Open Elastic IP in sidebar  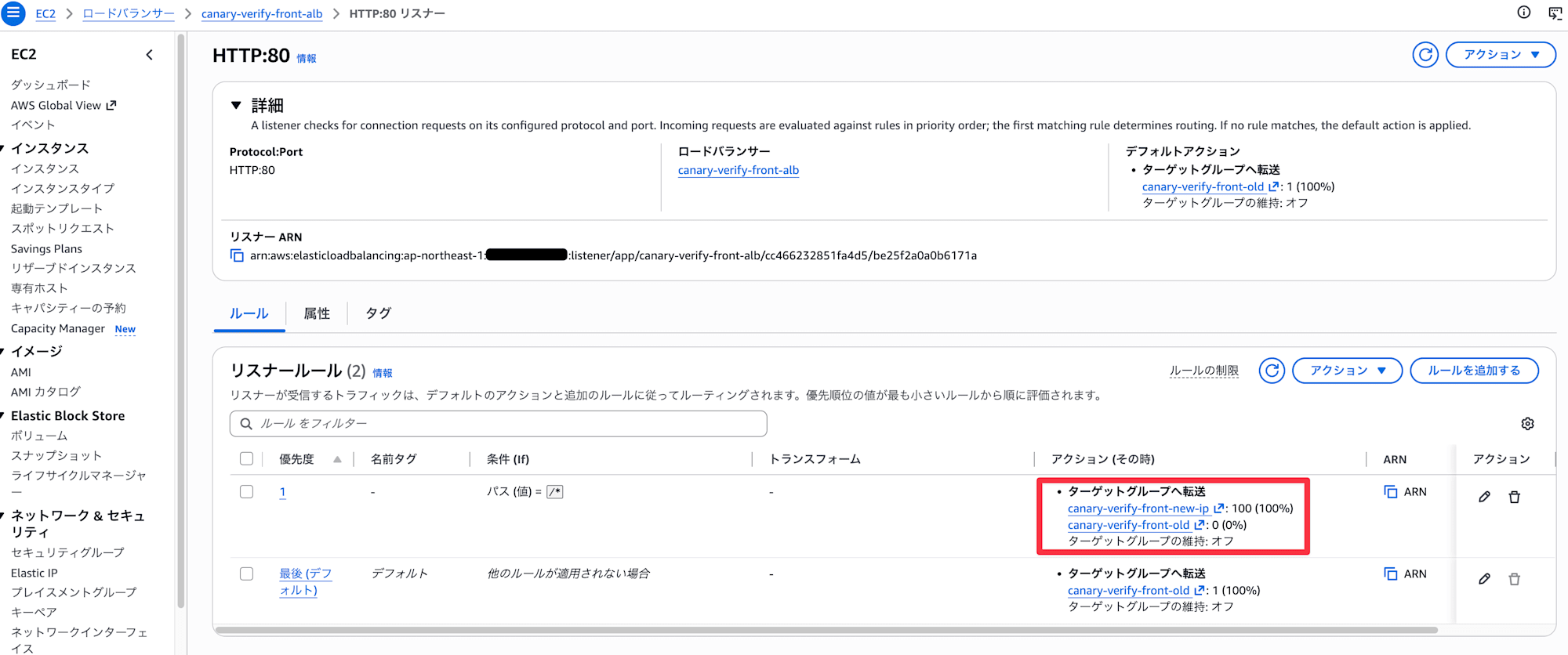tap(34, 573)
